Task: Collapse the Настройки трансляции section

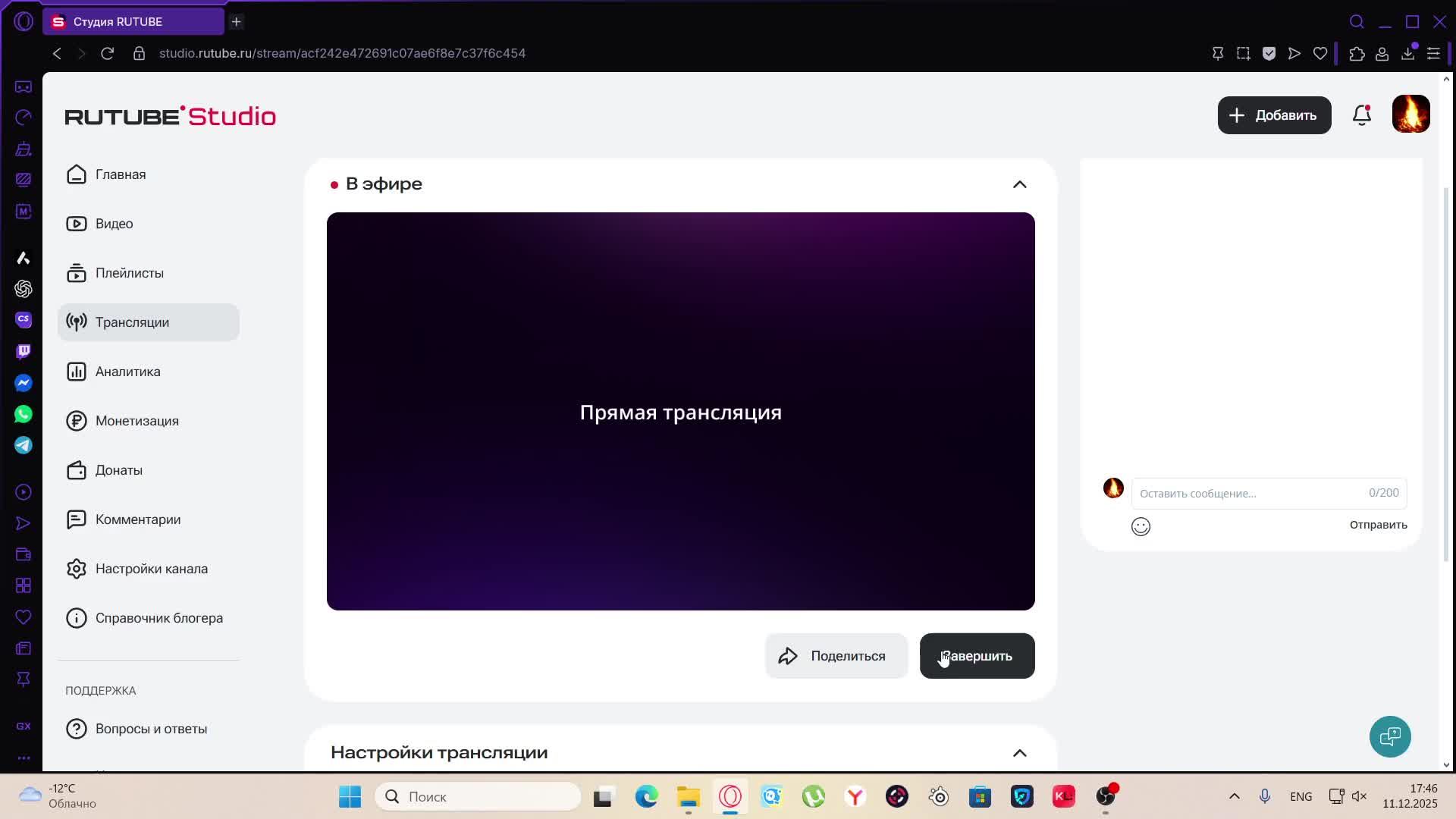Action: 1019,753
